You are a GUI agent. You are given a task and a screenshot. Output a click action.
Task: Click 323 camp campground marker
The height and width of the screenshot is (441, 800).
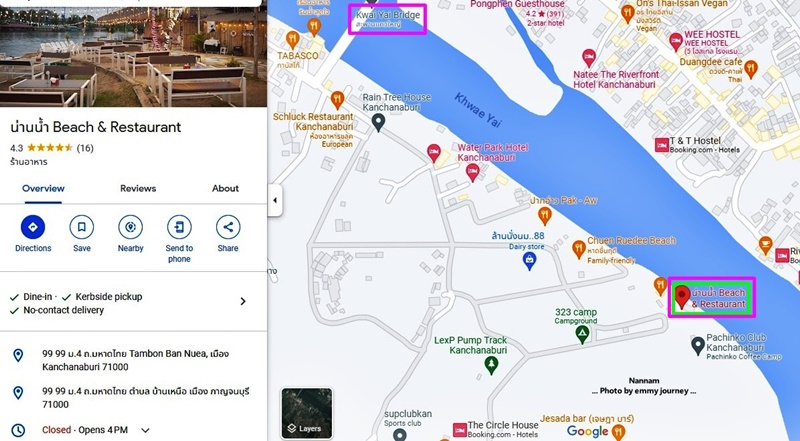pos(582,334)
